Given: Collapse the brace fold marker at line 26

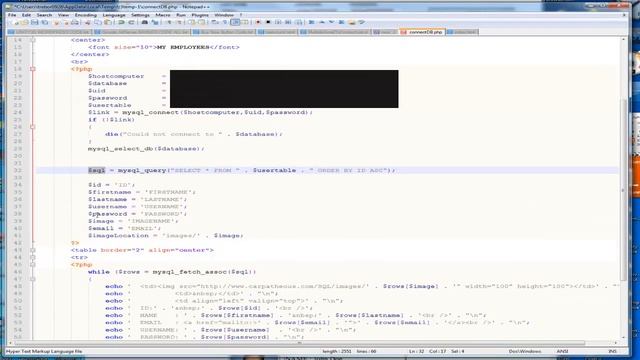Looking at the screenshot, I should click(33, 127).
